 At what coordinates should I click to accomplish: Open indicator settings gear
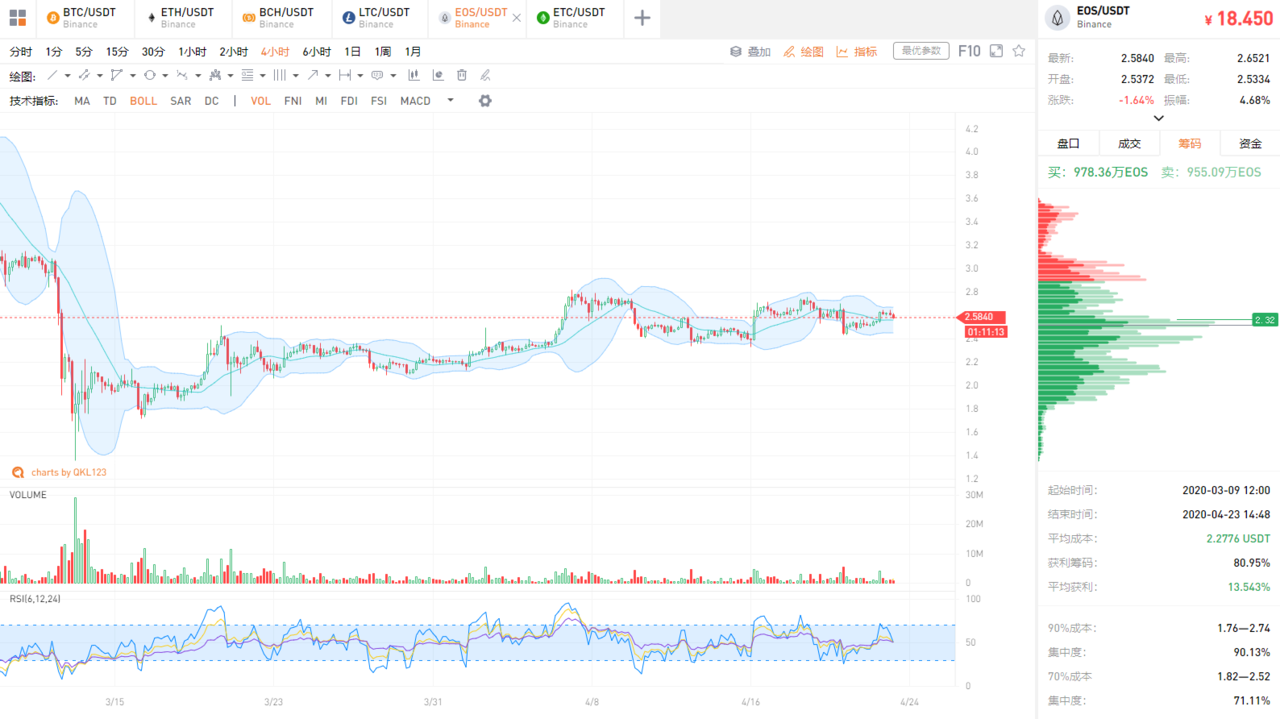coord(485,101)
